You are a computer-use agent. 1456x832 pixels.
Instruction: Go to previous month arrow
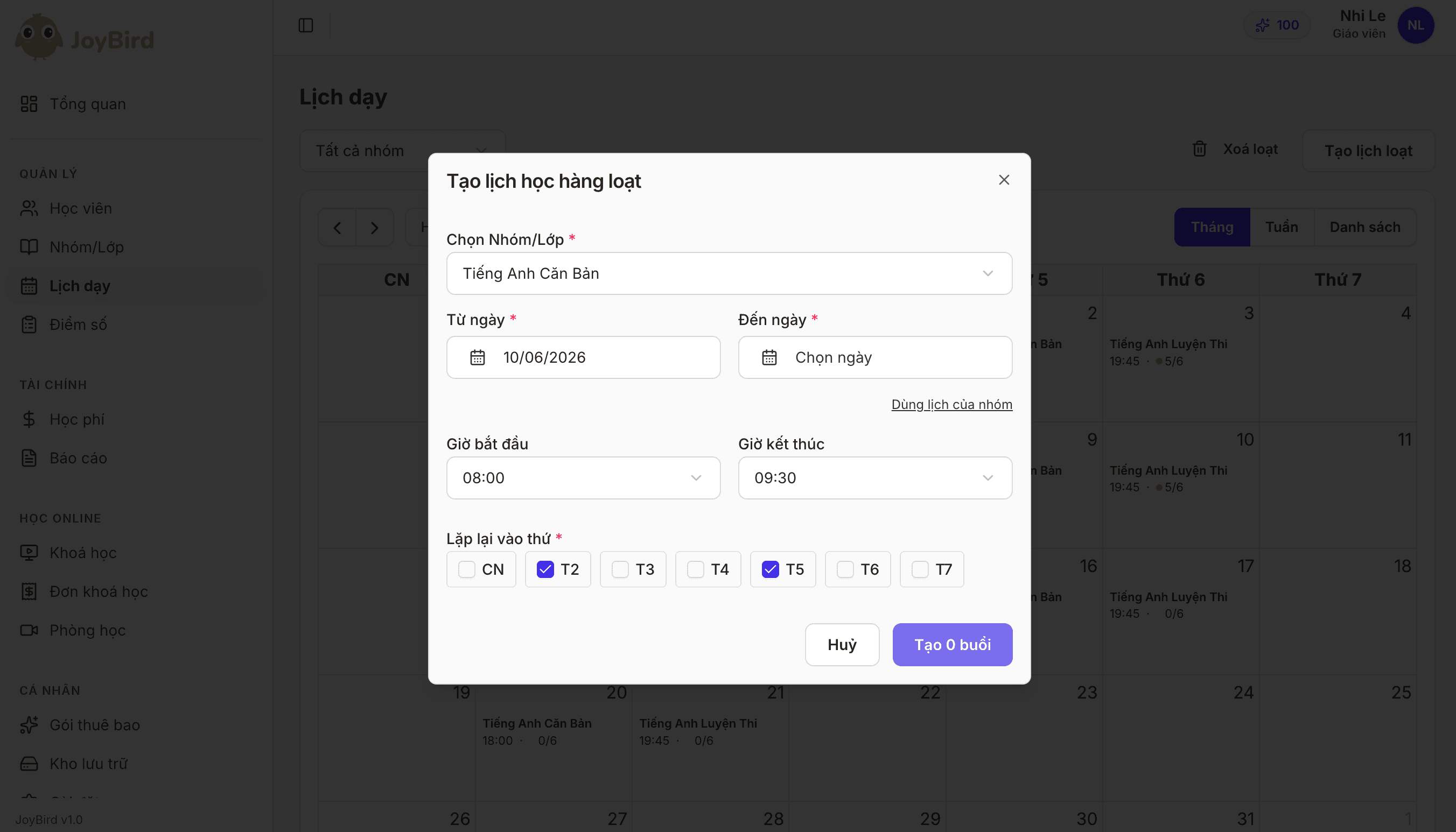pos(337,228)
